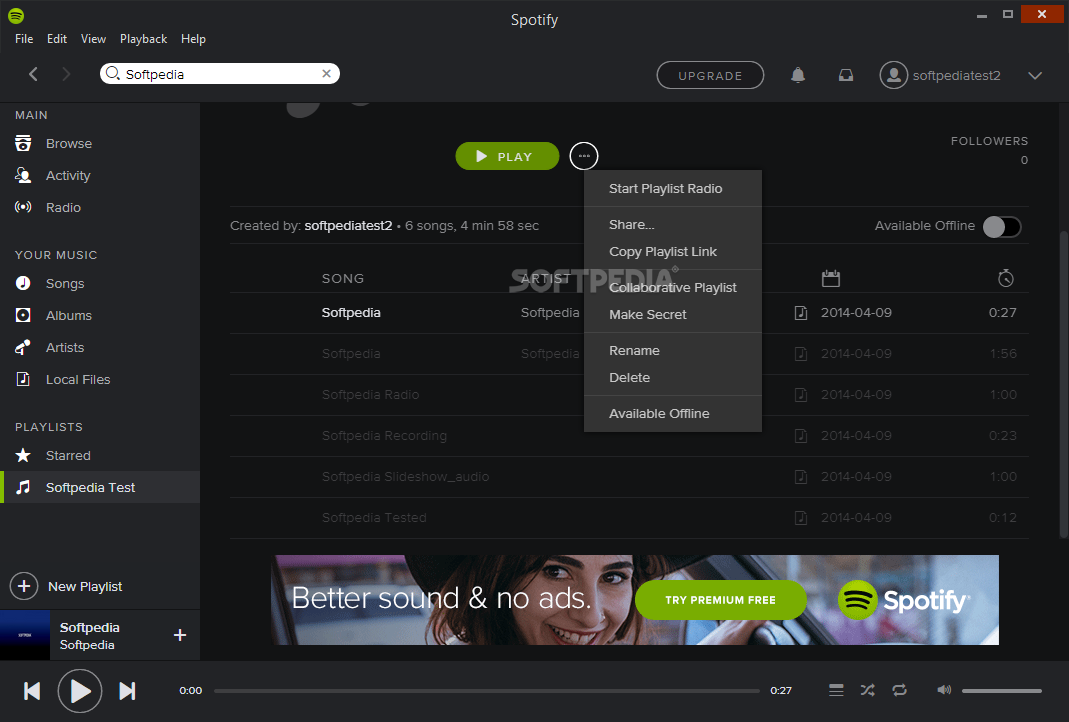Click the green PLAY button

coord(507,156)
